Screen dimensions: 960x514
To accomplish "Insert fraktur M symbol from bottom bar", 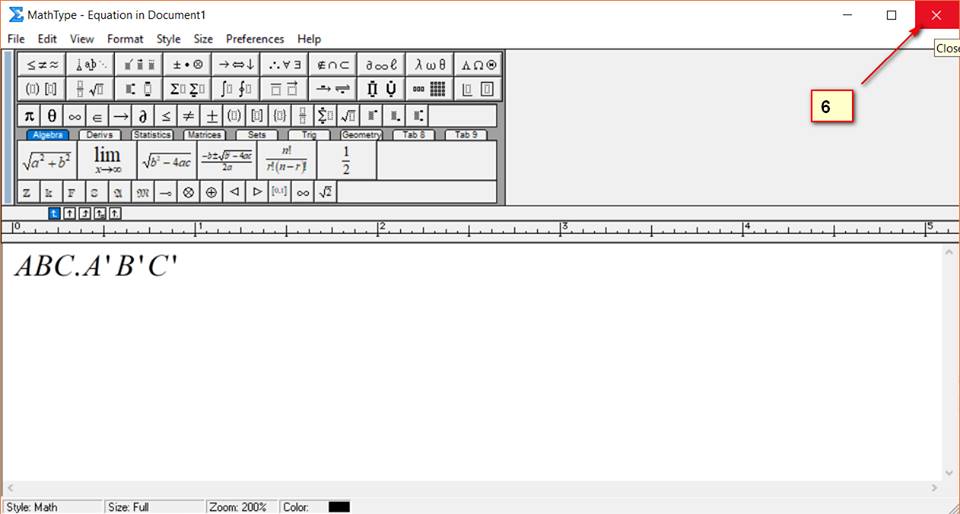I will [143, 192].
